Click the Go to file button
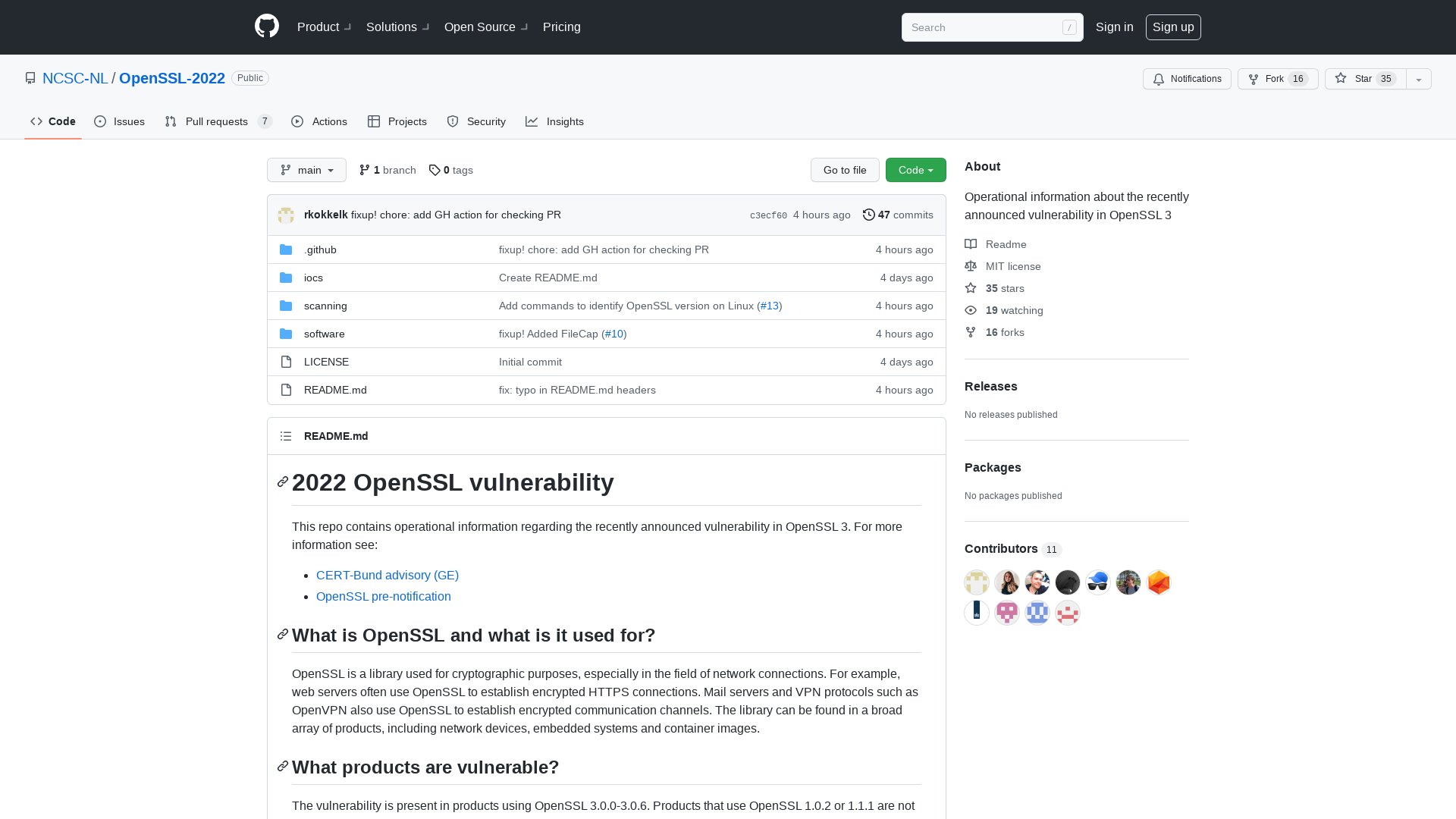1456x819 pixels. coord(845,170)
